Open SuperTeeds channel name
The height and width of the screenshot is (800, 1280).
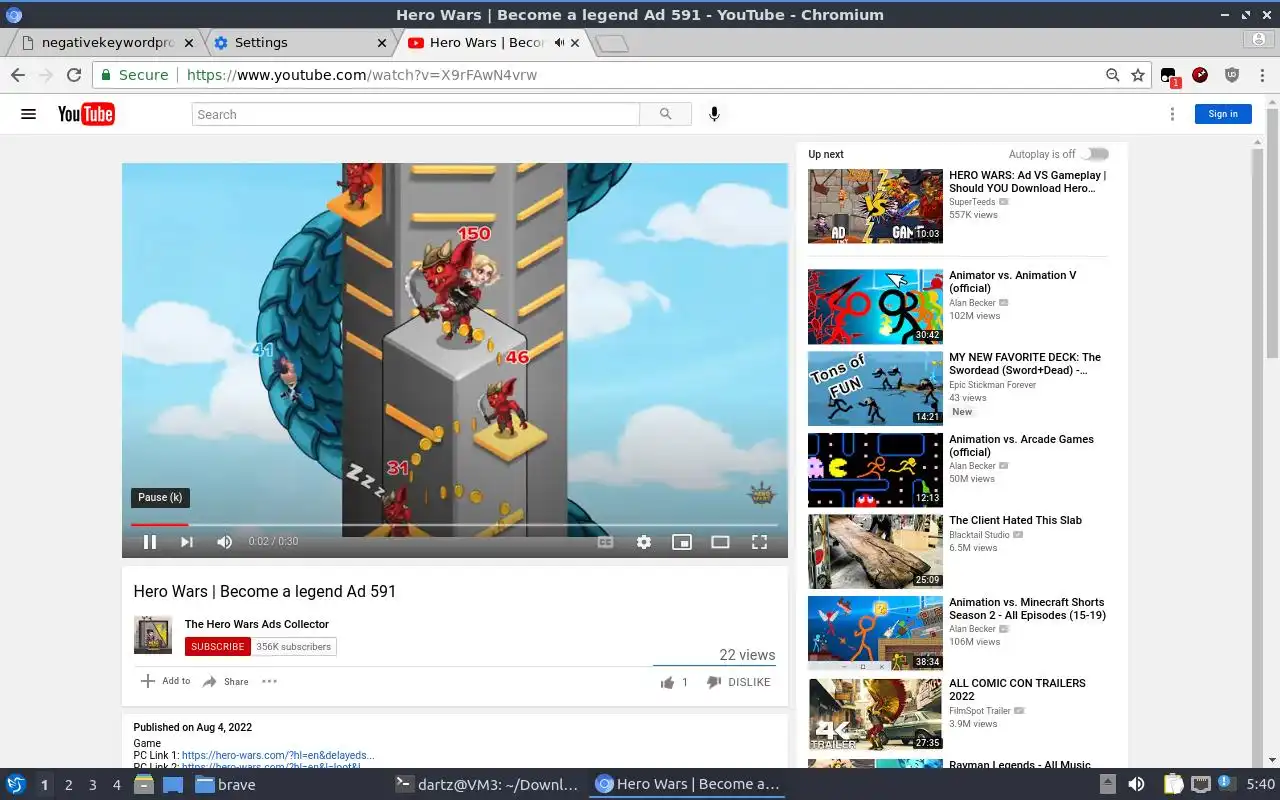coord(972,202)
